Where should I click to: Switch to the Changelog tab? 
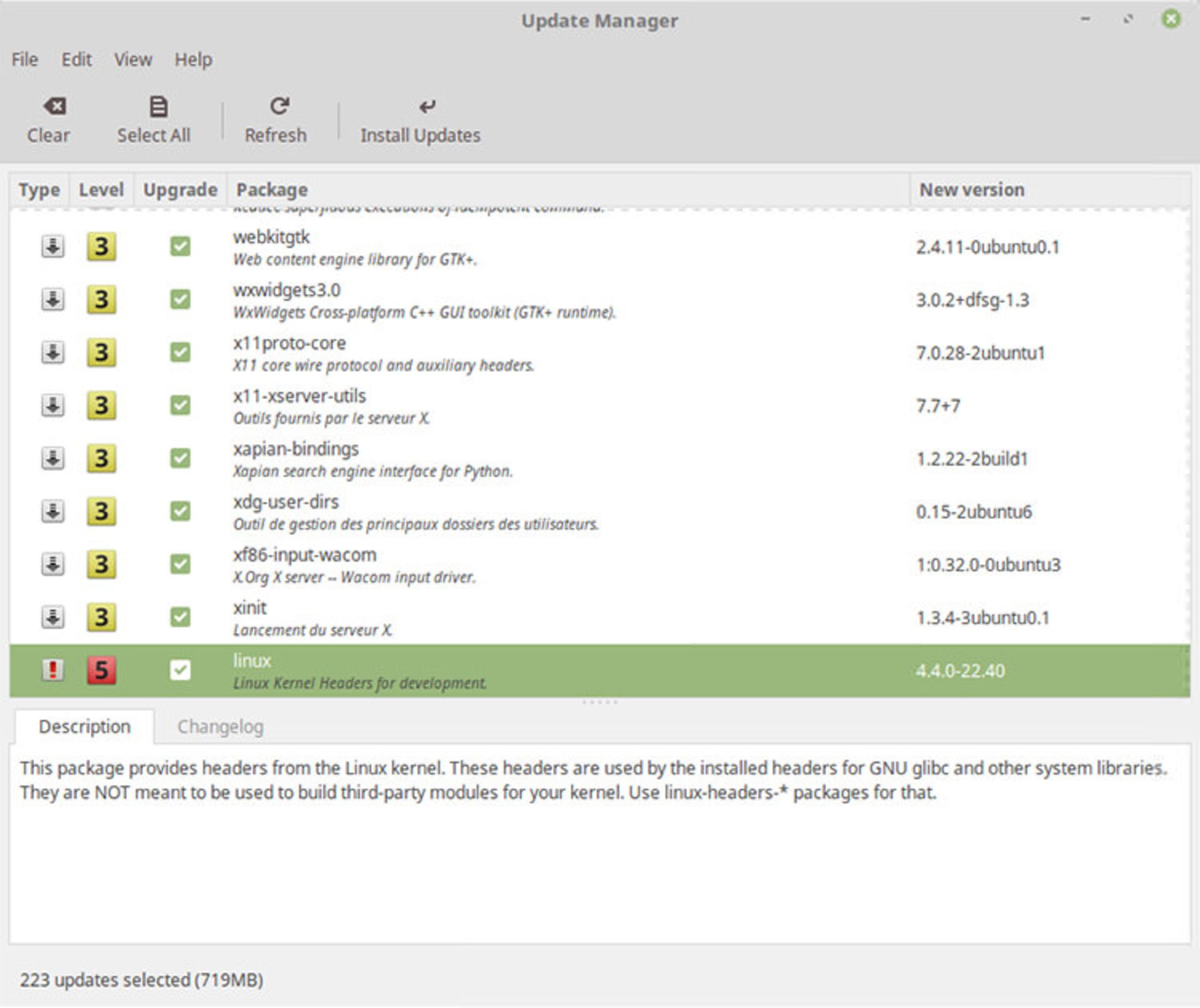[220, 726]
